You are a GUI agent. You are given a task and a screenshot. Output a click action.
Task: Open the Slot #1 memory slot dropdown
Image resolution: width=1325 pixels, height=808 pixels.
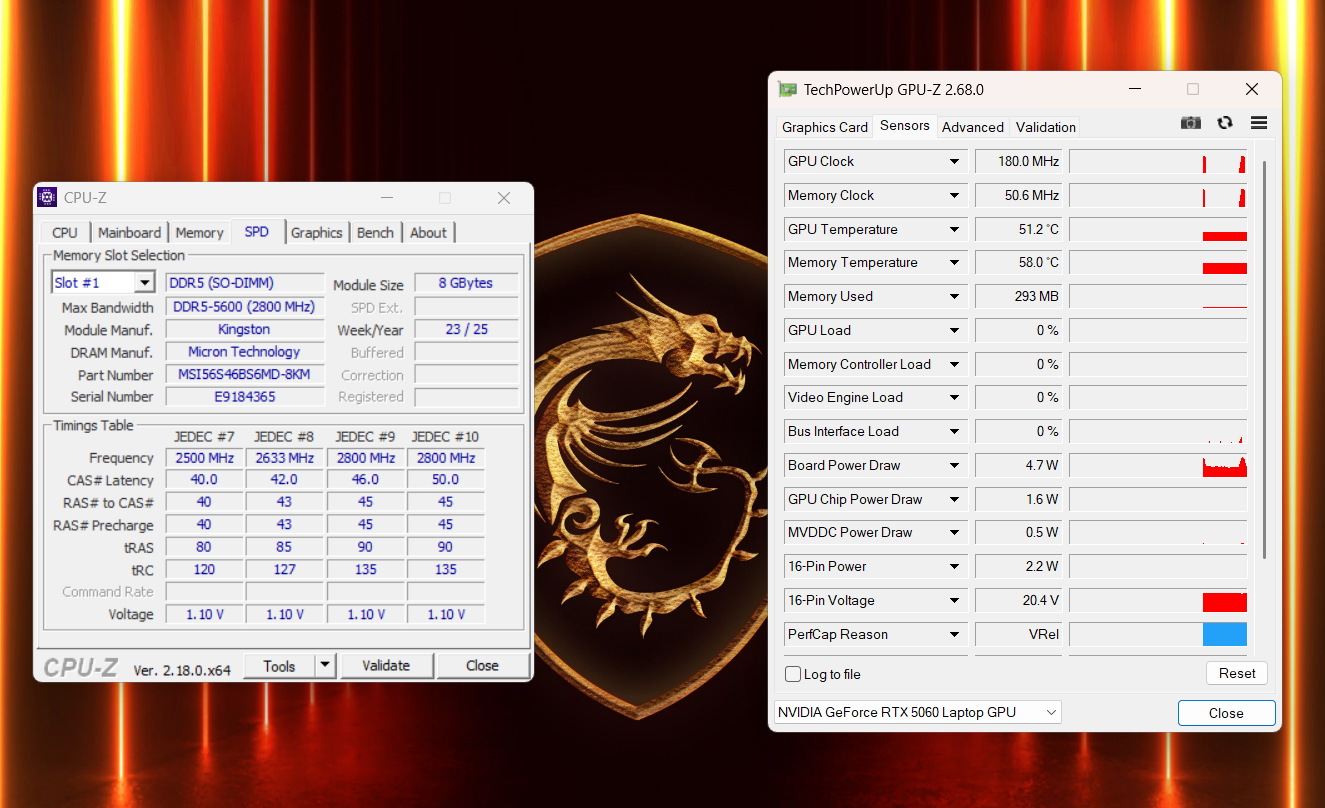pos(144,283)
